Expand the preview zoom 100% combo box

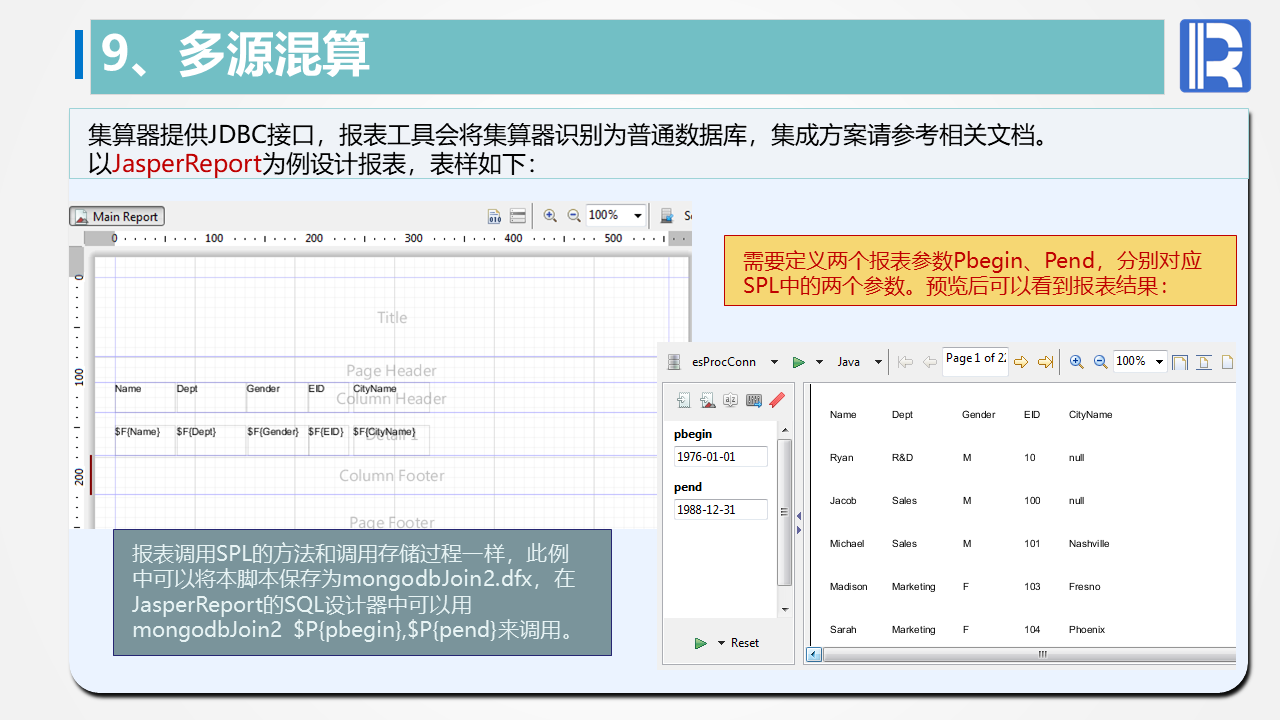coord(1159,362)
